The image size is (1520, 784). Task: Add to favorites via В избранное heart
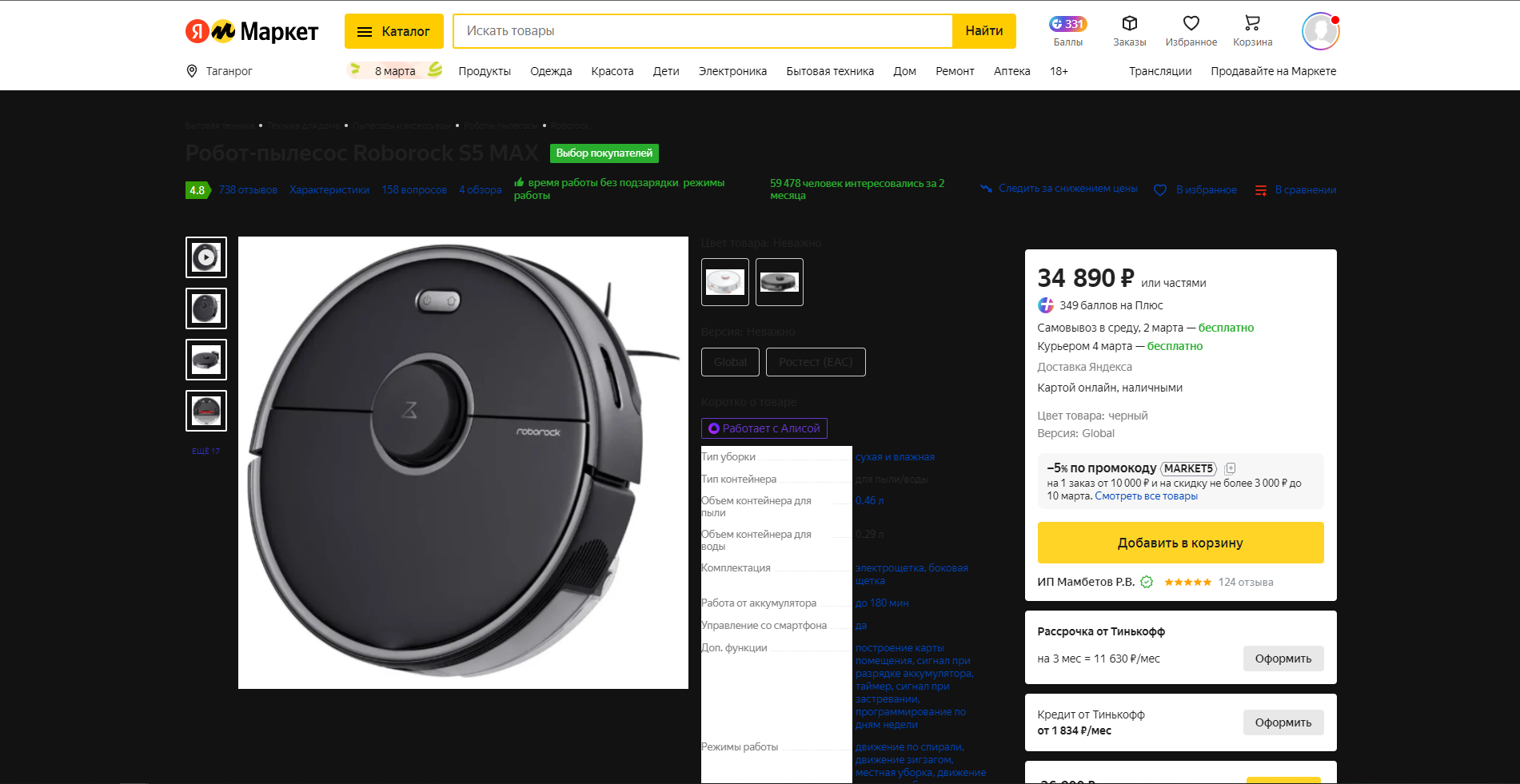1160,190
